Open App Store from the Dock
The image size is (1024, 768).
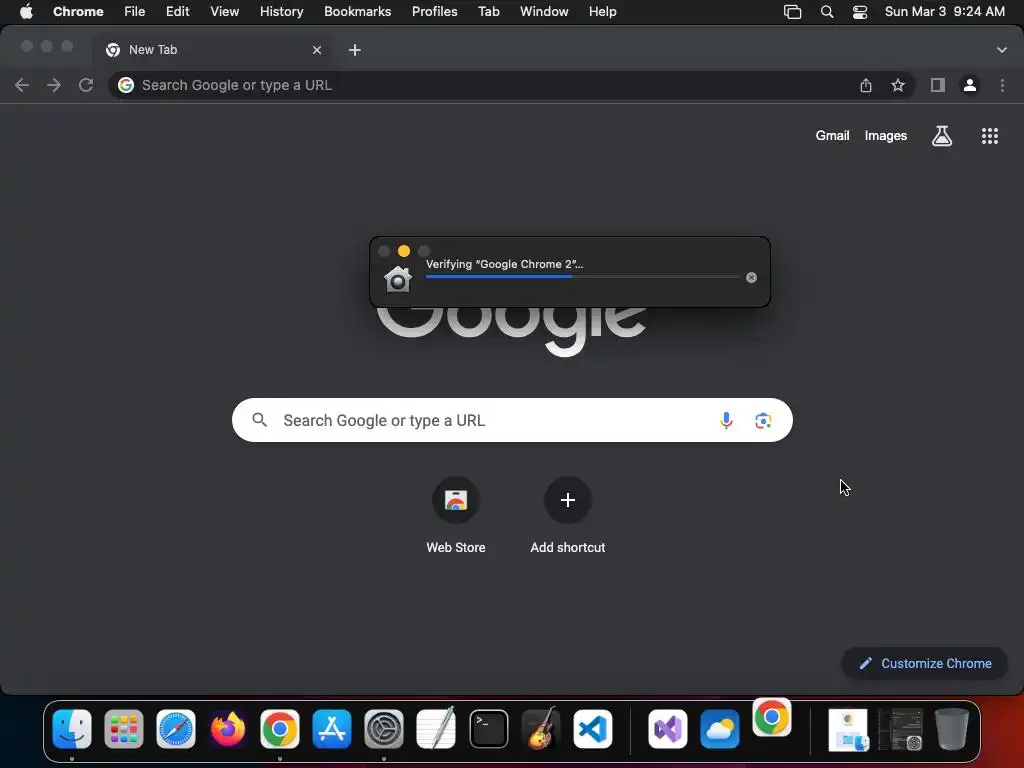click(332, 729)
